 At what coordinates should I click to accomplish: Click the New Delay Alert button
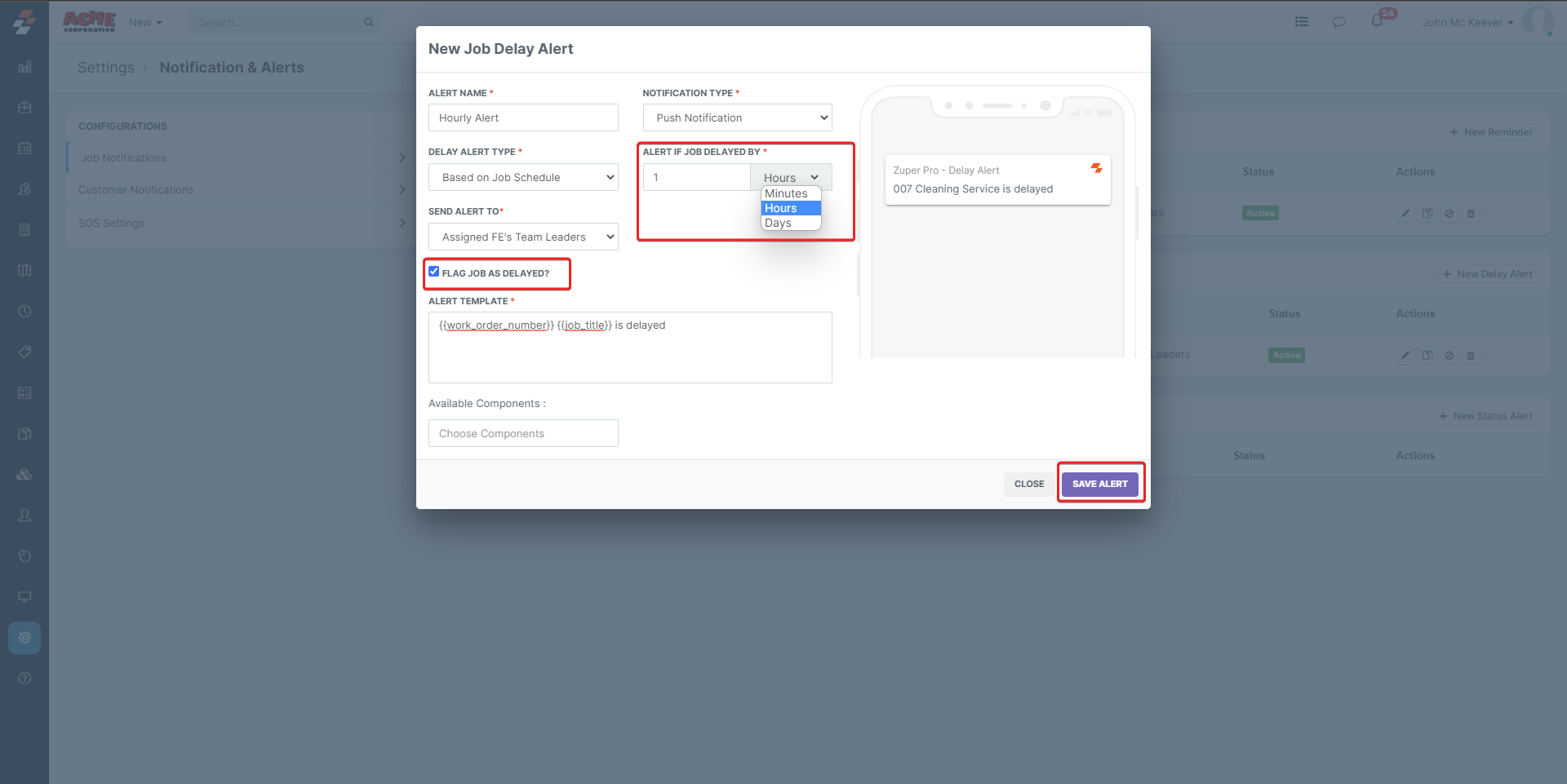click(x=1488, y=274)
